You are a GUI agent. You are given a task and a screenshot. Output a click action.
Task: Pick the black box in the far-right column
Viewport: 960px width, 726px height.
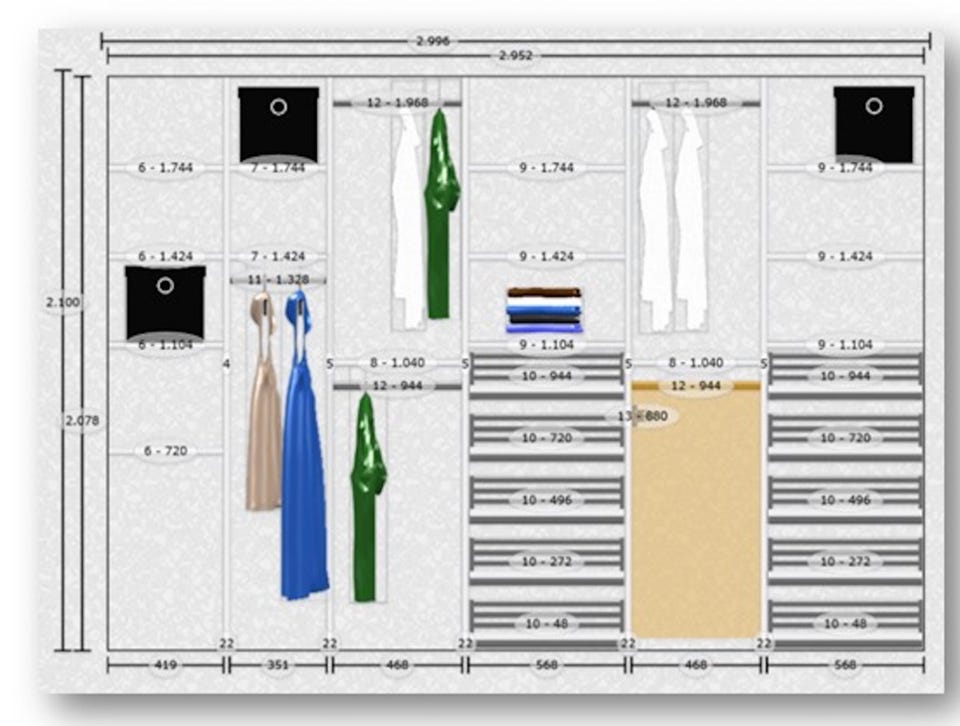[874, 125]
